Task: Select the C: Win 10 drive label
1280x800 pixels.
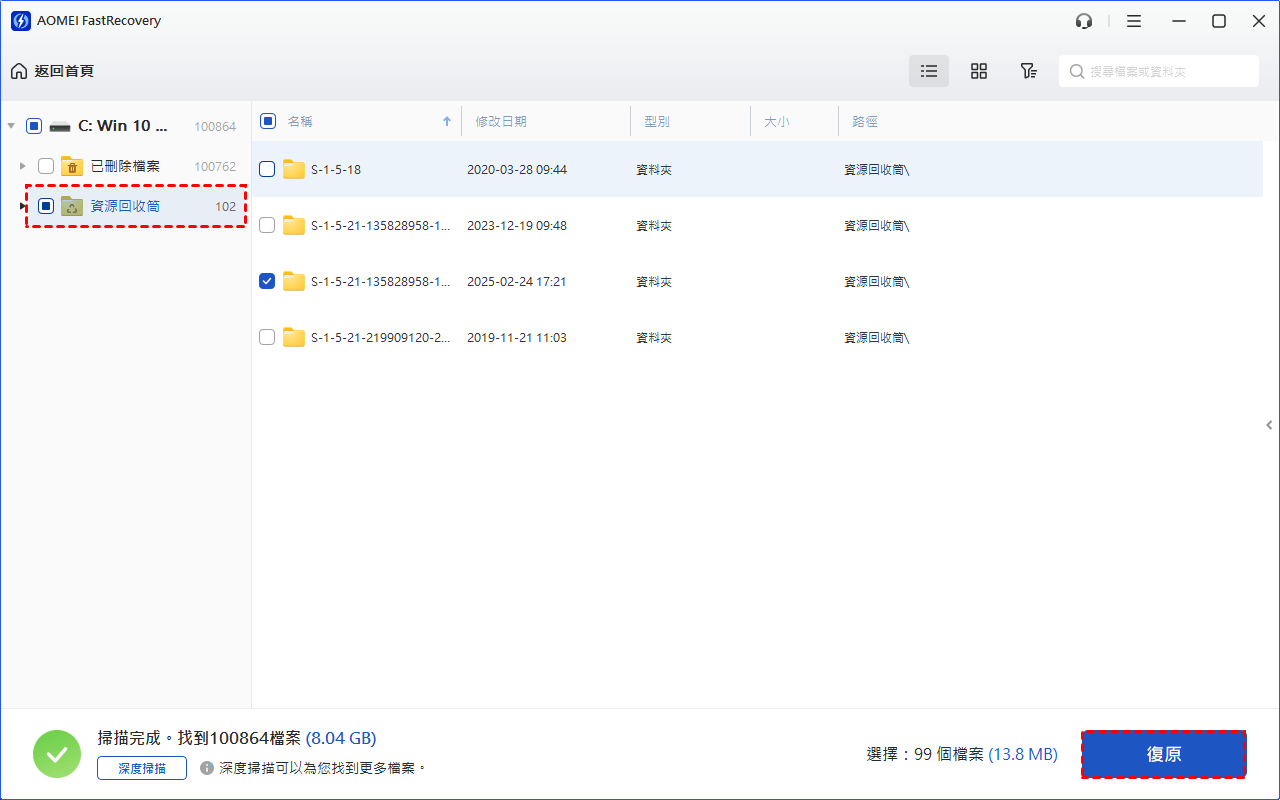Action: 123,126
